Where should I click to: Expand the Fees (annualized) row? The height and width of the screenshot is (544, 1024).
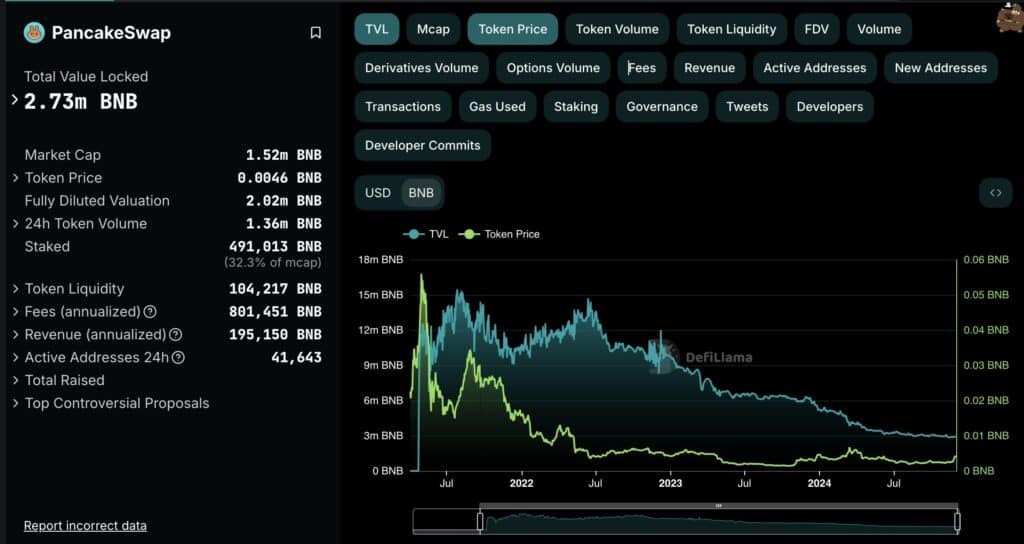click(x=16, y=312)
